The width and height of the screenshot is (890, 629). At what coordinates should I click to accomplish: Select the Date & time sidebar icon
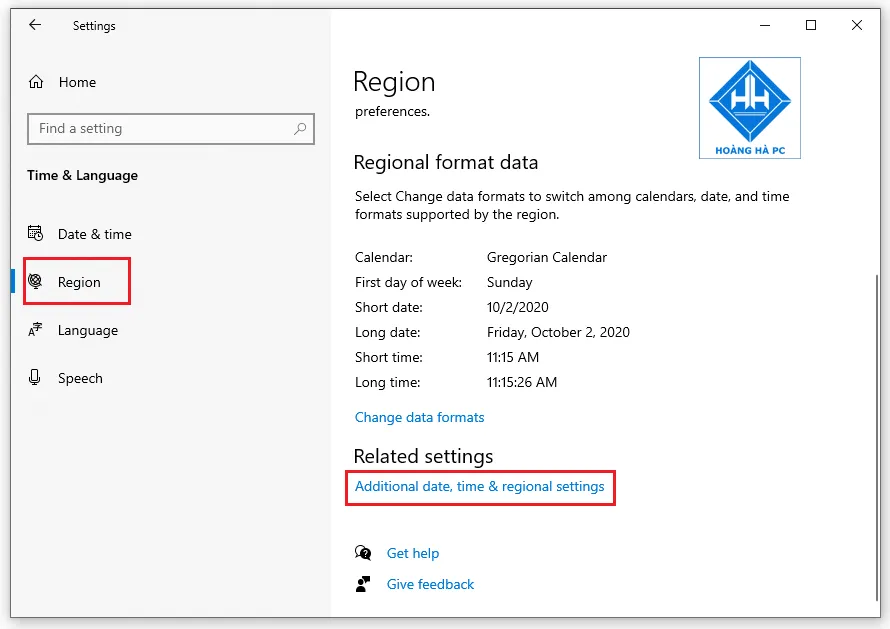click(35, 233)
